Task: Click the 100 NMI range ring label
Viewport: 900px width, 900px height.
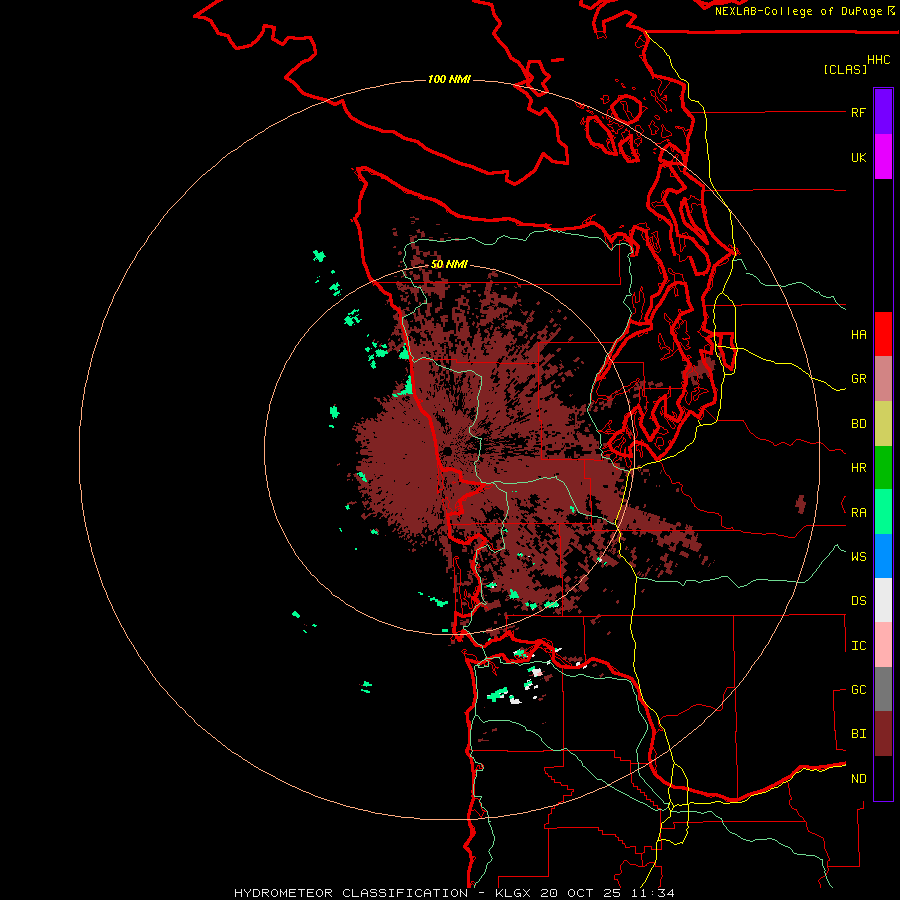Action: coord(449,79)
